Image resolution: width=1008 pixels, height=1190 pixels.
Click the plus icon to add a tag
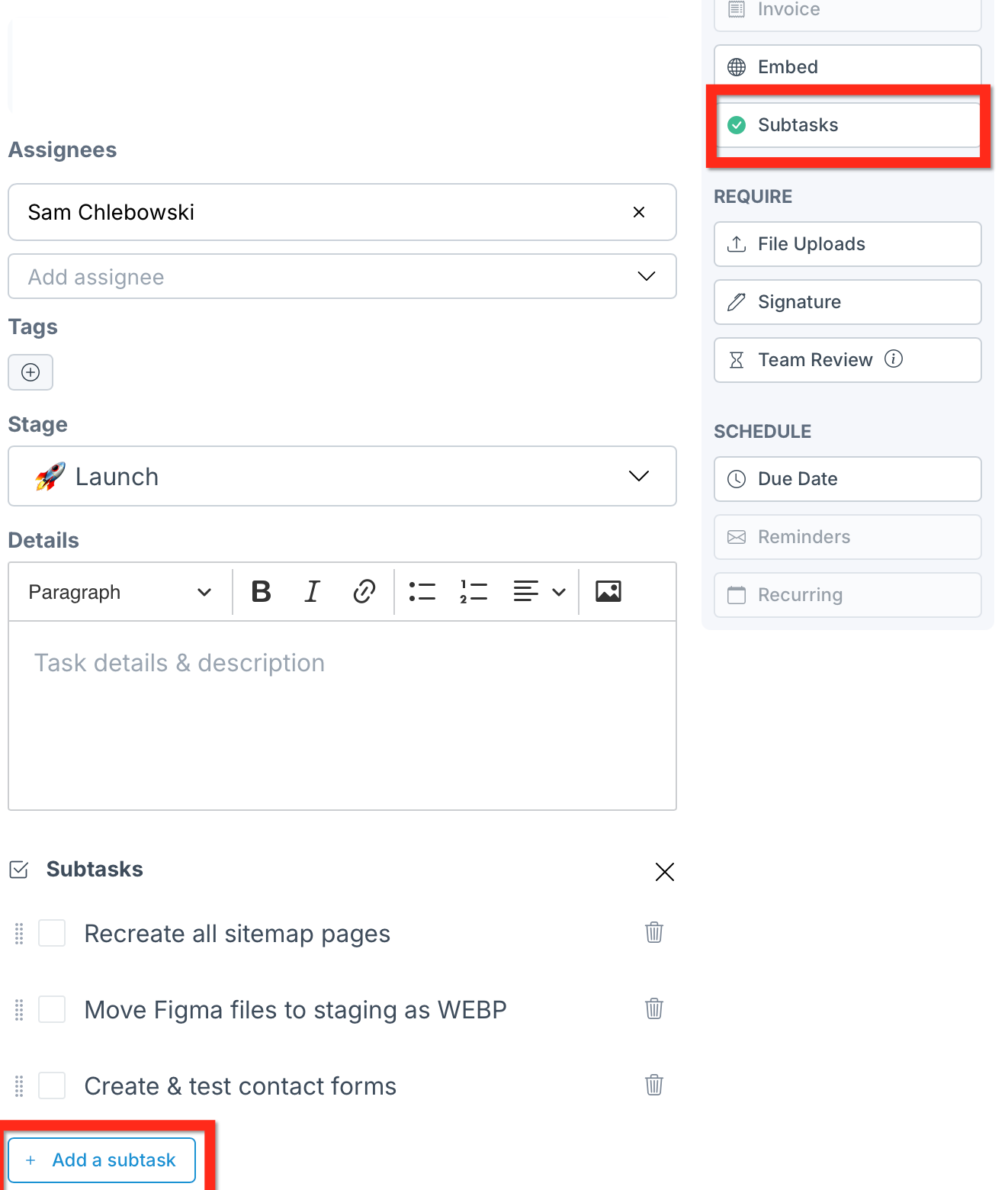pyautogui.click(x=30, y=372)
